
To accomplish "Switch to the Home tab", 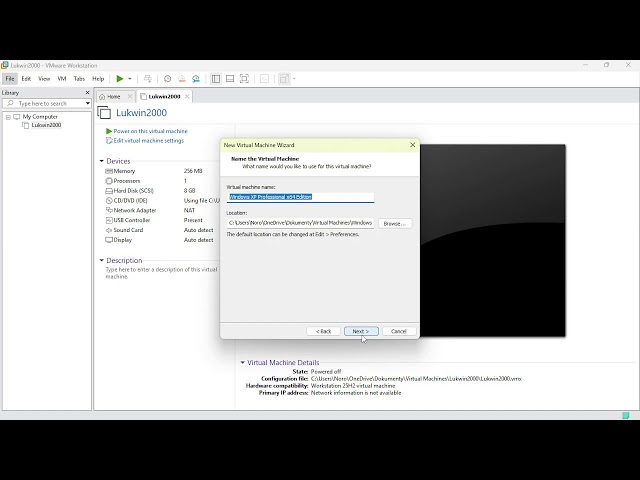I will point(113,97).
